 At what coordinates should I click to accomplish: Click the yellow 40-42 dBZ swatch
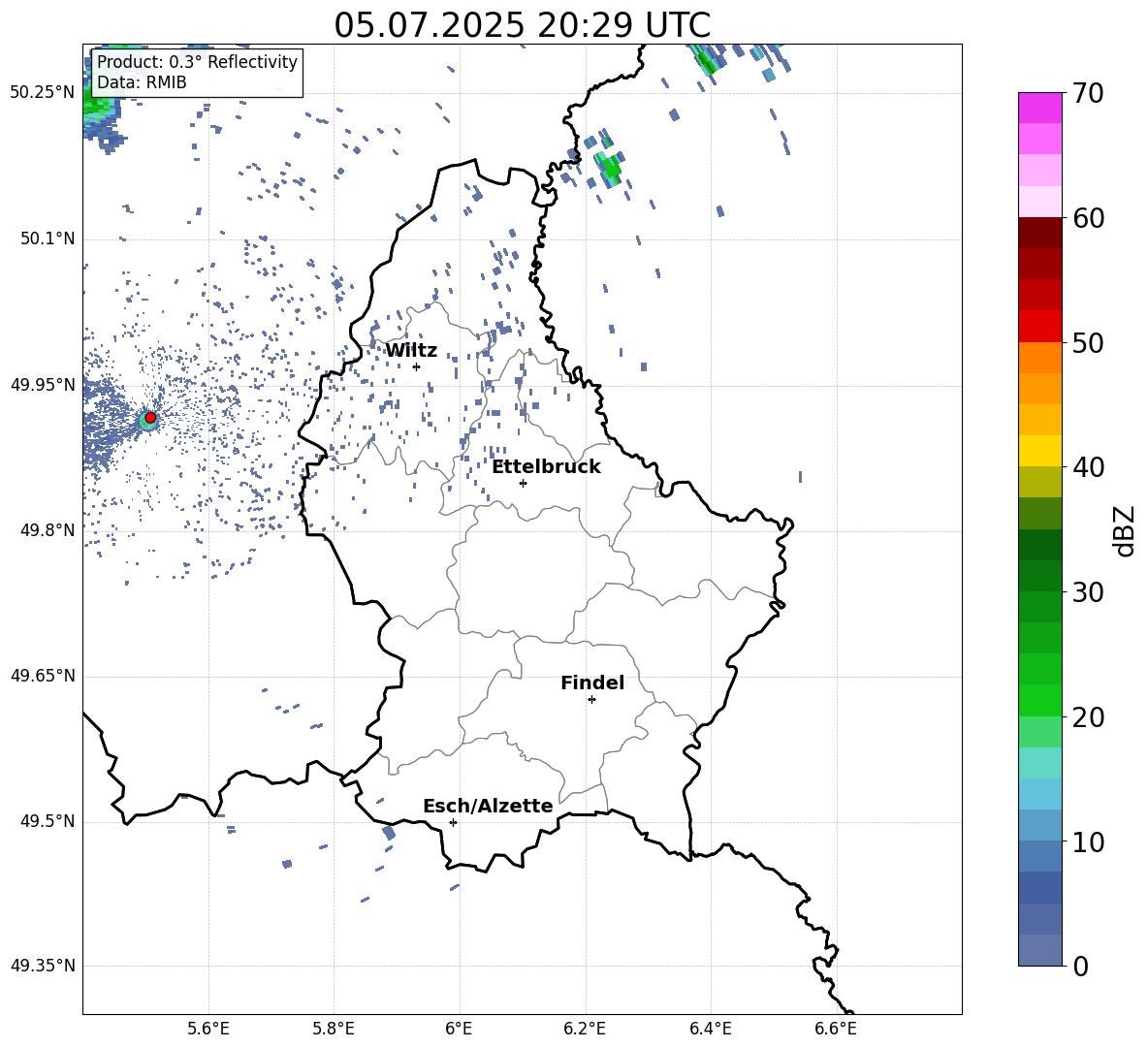[x=1039, y=451]
